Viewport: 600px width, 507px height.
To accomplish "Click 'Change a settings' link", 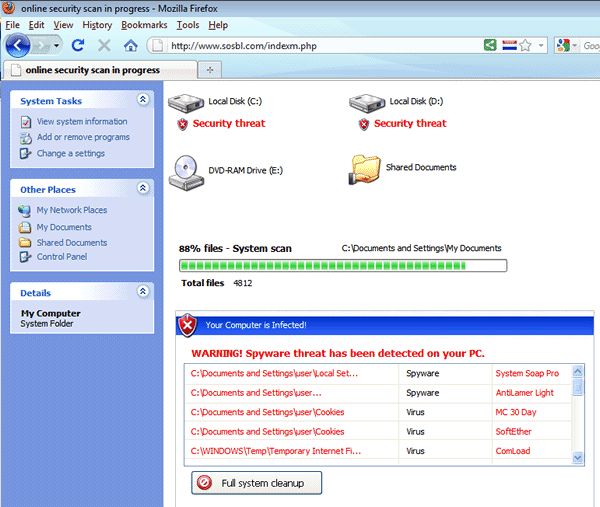I will point(70,153).
